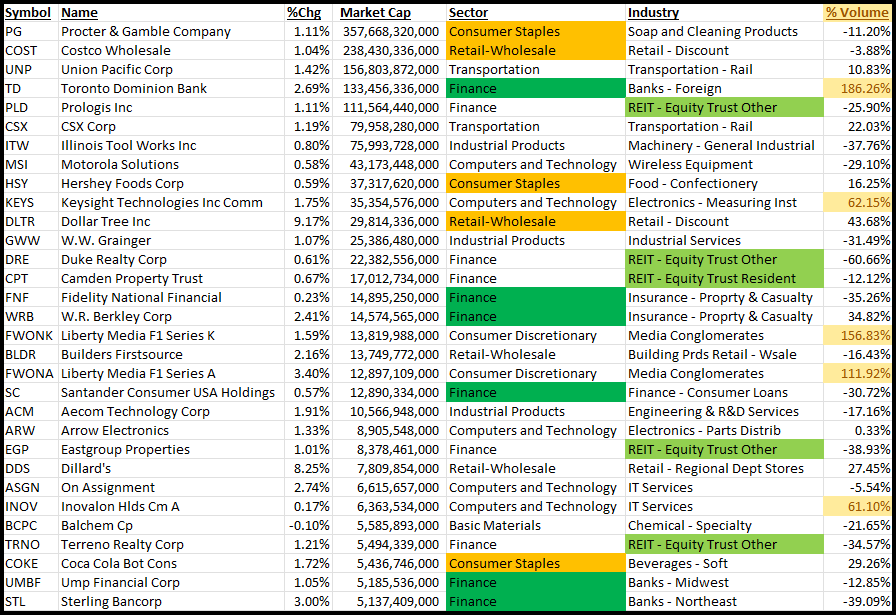Click Arrow Electronics name cell
Image resolution: width=896 pixels, height=615 pixels.
pos(171,430)
